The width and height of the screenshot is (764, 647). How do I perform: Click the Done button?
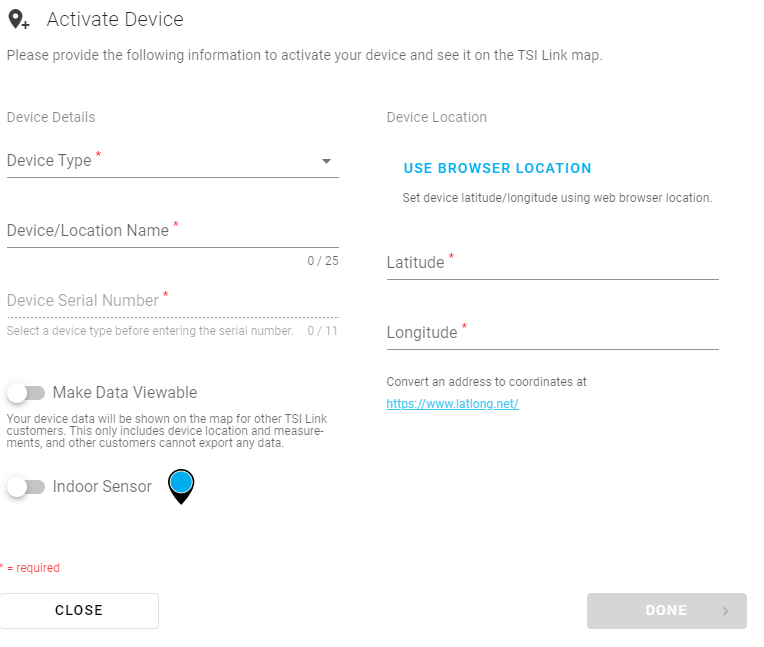click(666, 611)
